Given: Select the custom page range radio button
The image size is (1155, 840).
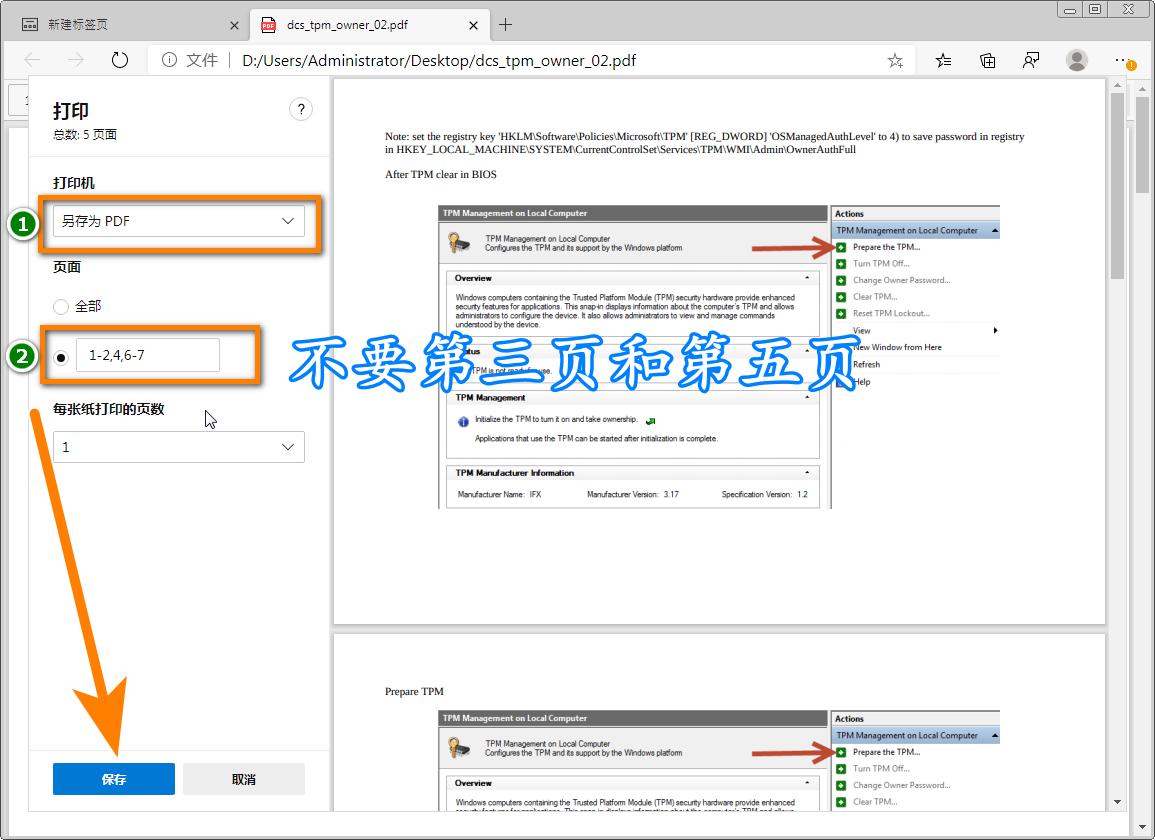Looking at the screenshot, I should pyautogui.click(x=60, y=355).
